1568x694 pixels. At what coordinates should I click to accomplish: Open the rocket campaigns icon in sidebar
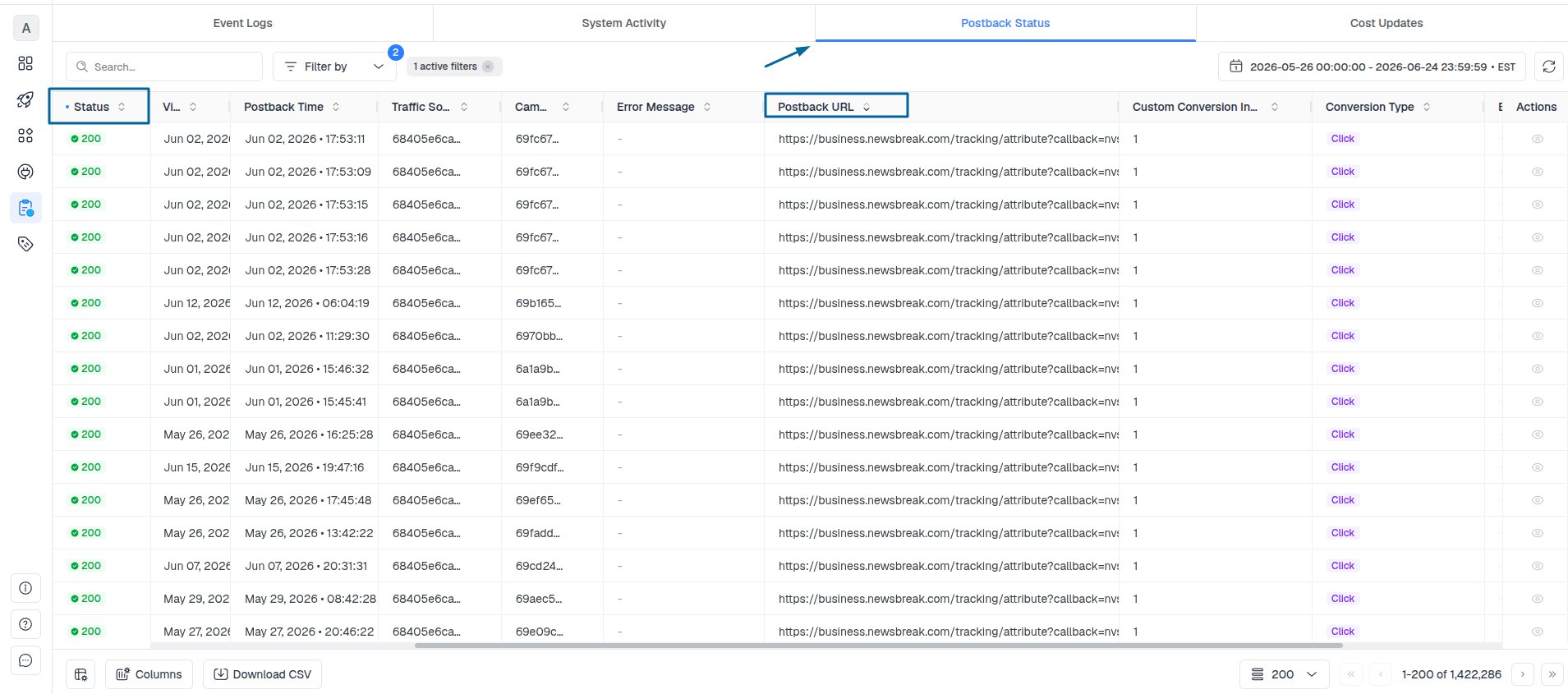pos(25,99)
